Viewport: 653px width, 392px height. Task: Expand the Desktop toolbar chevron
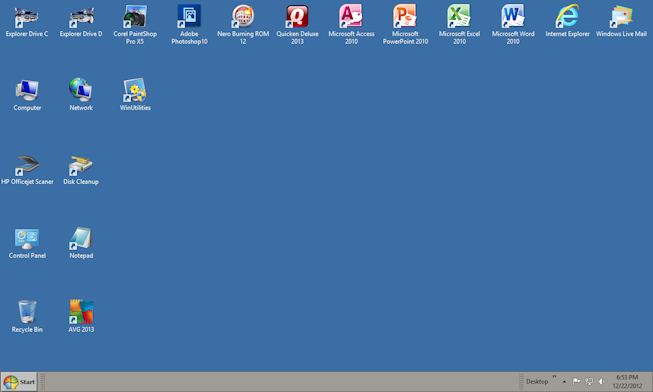[554, 377]
